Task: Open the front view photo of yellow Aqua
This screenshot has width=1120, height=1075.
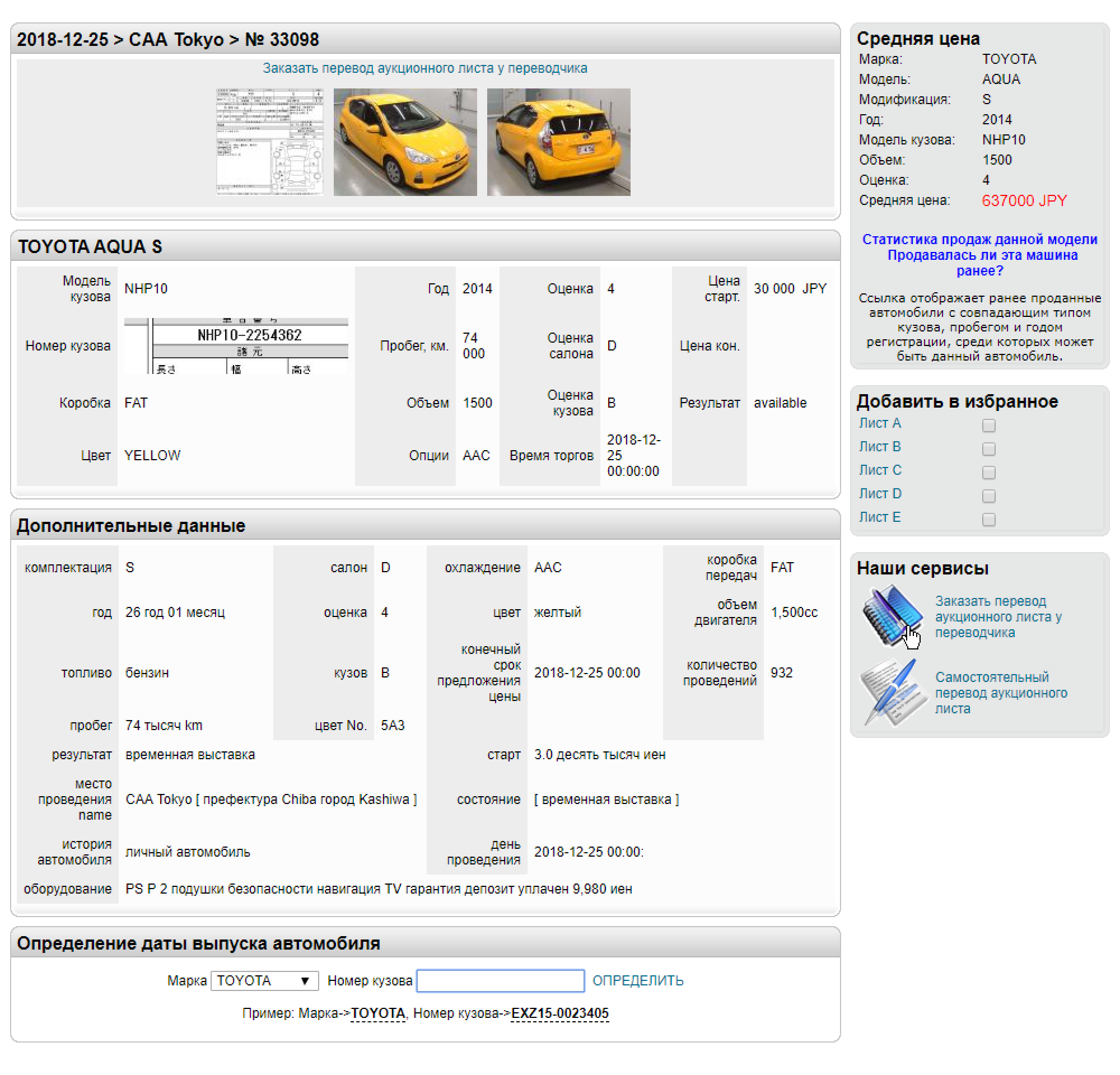Action: [405, 142]
